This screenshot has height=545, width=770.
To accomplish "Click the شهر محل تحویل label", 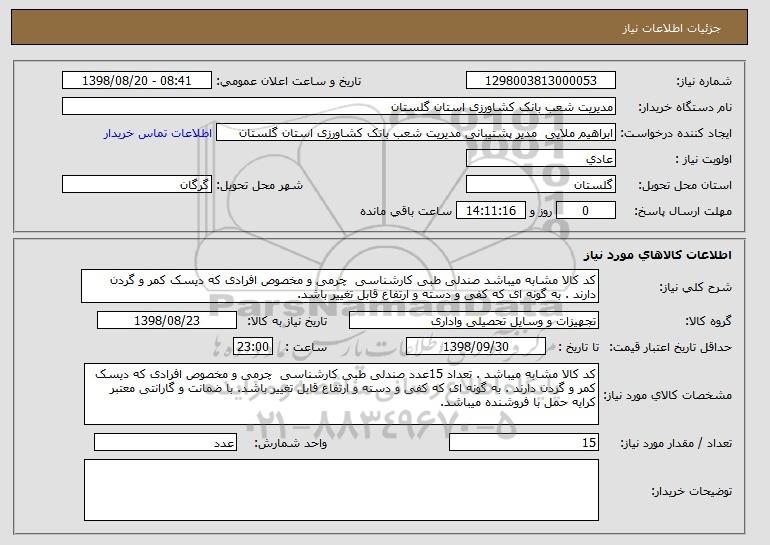I will (x=260, y=186).
